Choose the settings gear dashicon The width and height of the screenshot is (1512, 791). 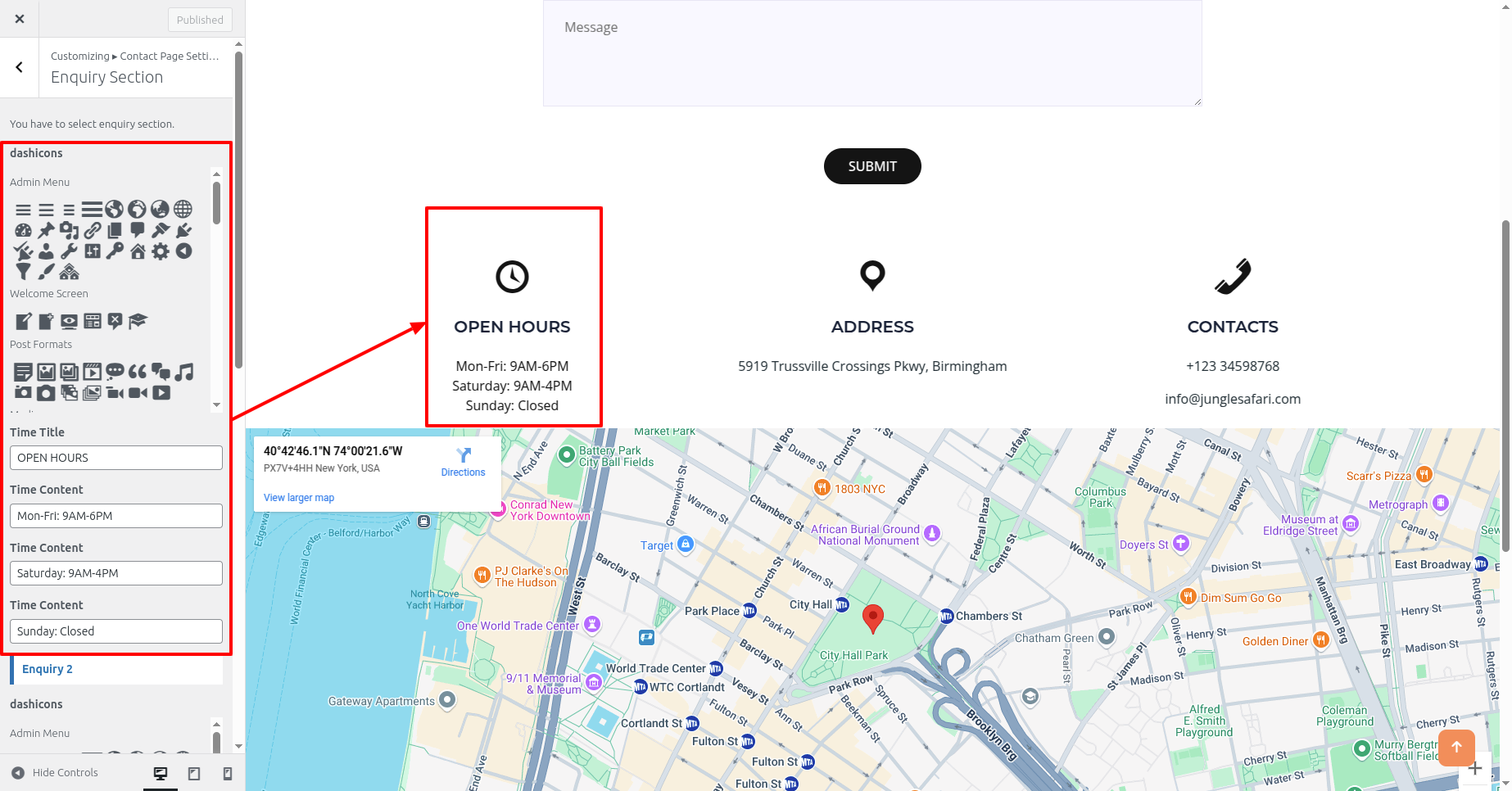tap(161, 251)
